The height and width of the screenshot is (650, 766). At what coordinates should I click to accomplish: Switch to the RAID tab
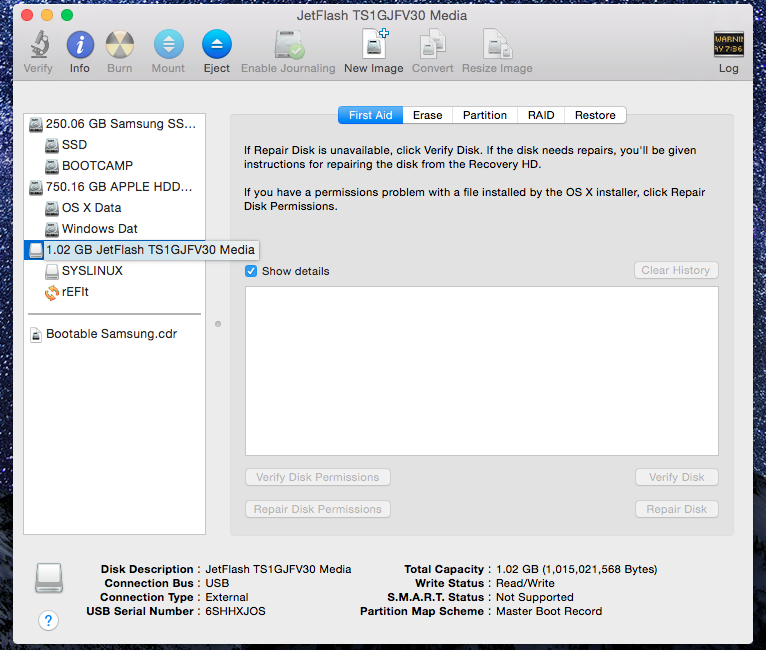[x=541, y=115]
